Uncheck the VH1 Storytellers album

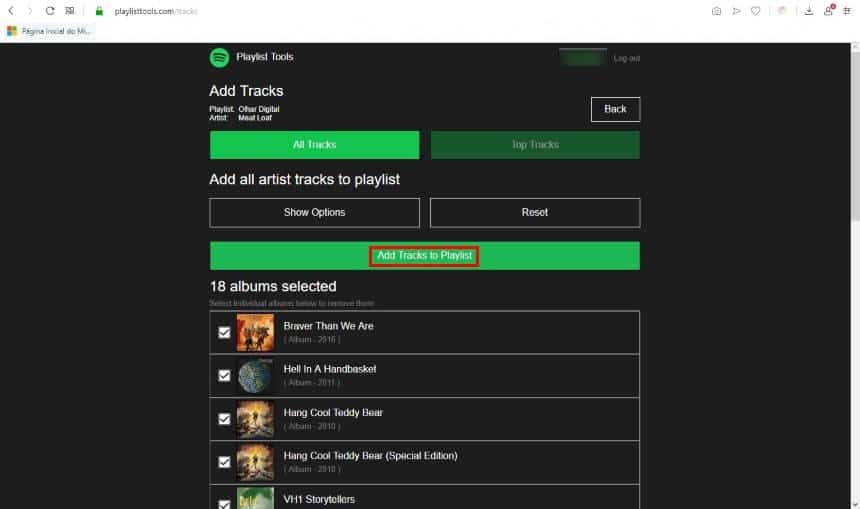pyautogui.click(x=224, y=504)
